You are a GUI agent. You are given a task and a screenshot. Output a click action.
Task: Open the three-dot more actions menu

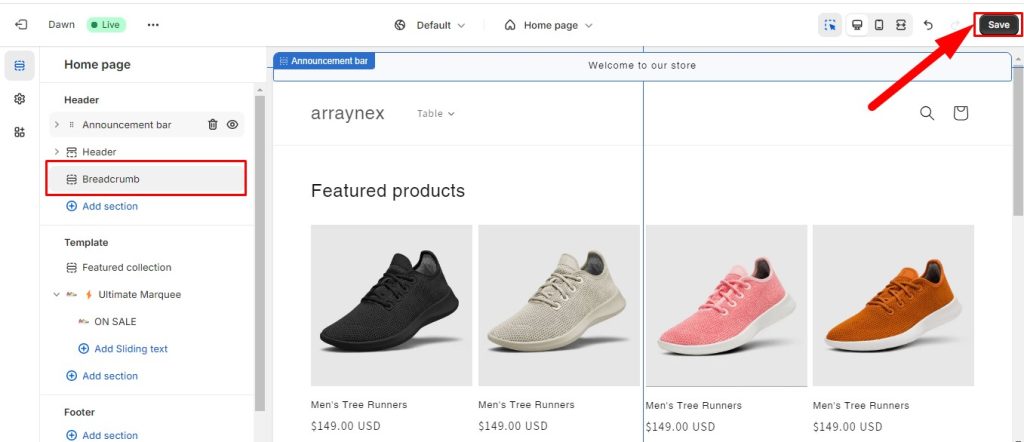[x=152, y=25]
